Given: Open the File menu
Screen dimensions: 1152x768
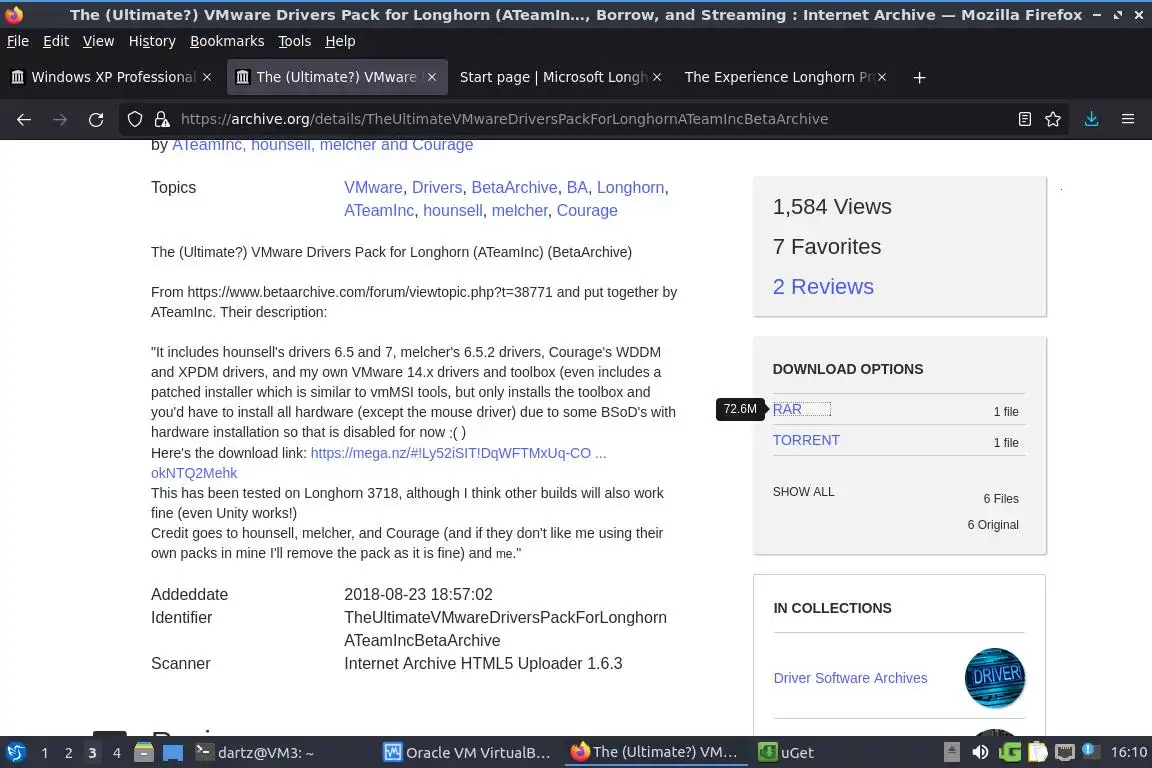Looking at the screenshot, I should (18, 41).
